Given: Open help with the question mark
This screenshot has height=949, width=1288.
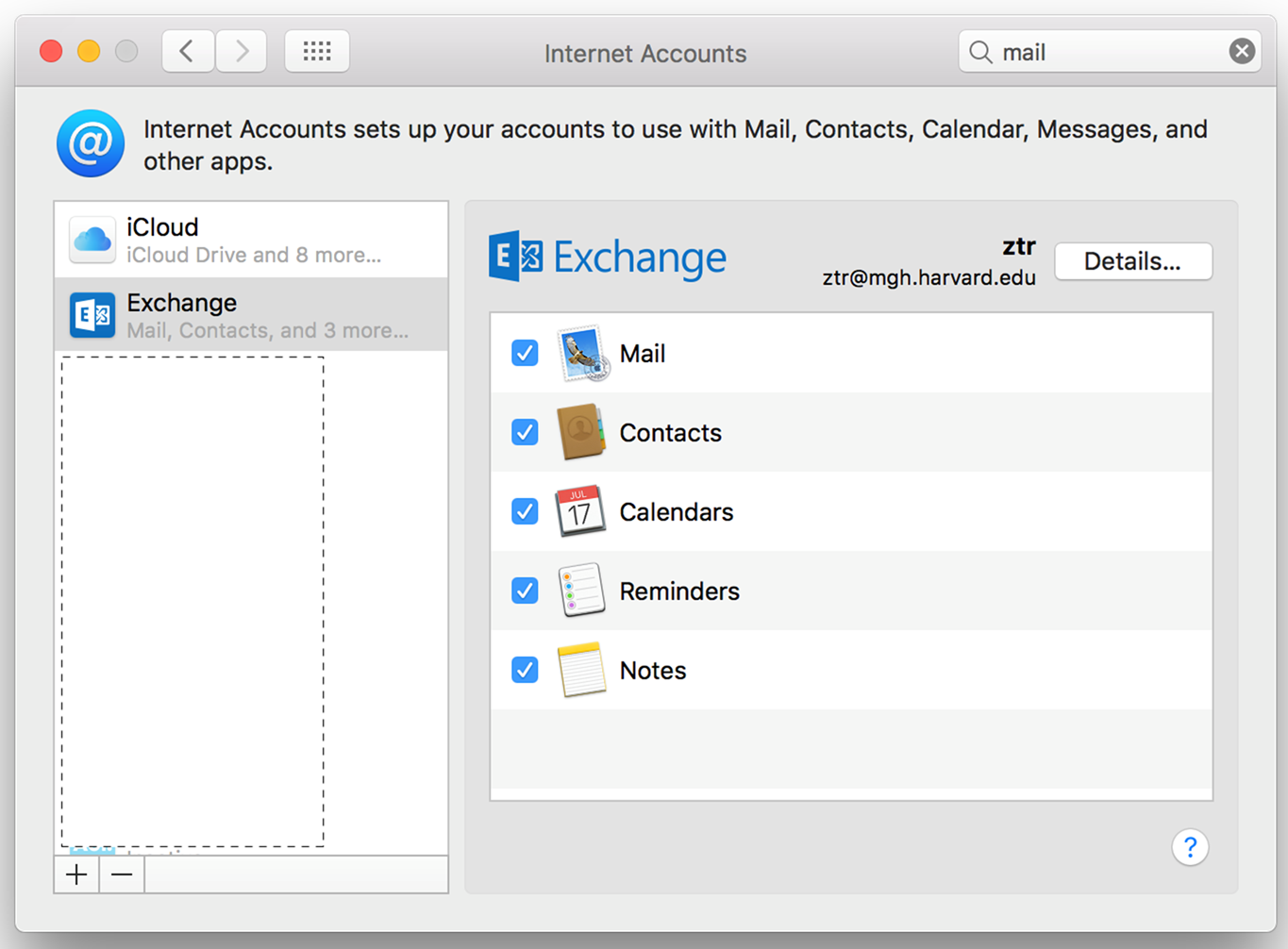Looking at the screenshot, I should click(x=1190, y=847).
